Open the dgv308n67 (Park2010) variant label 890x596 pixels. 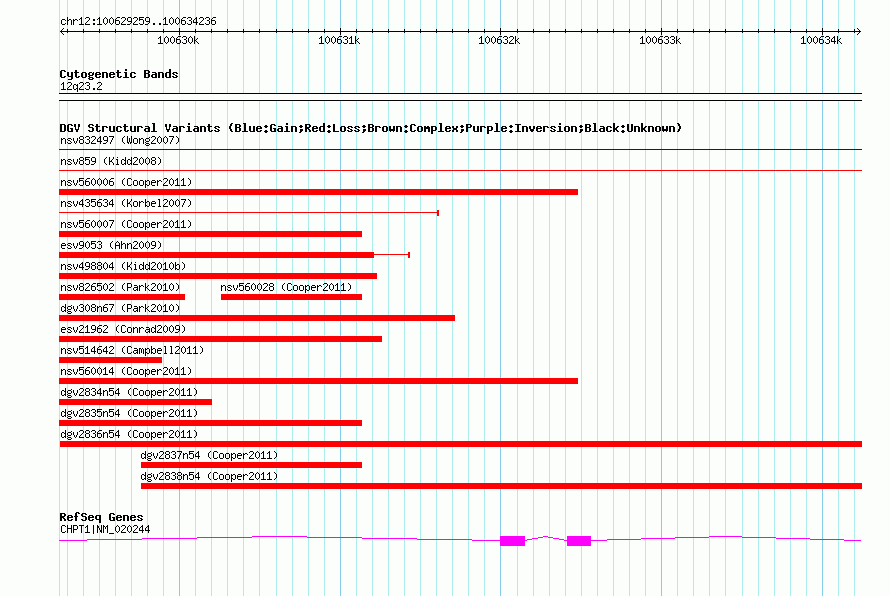pos(120,308)
